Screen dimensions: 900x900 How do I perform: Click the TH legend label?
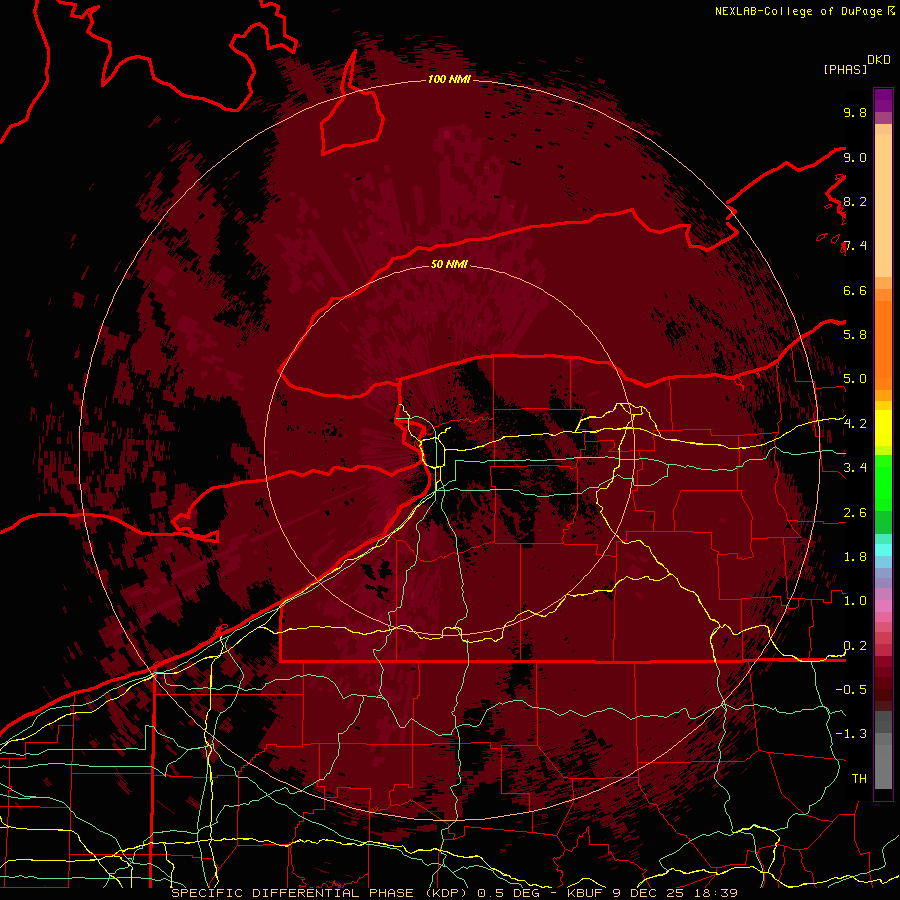pos(859,778)
